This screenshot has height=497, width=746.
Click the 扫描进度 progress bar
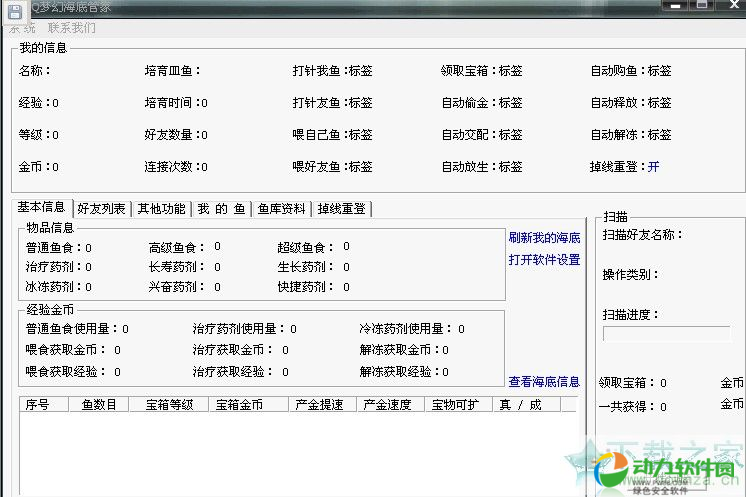tap(666, 334)
